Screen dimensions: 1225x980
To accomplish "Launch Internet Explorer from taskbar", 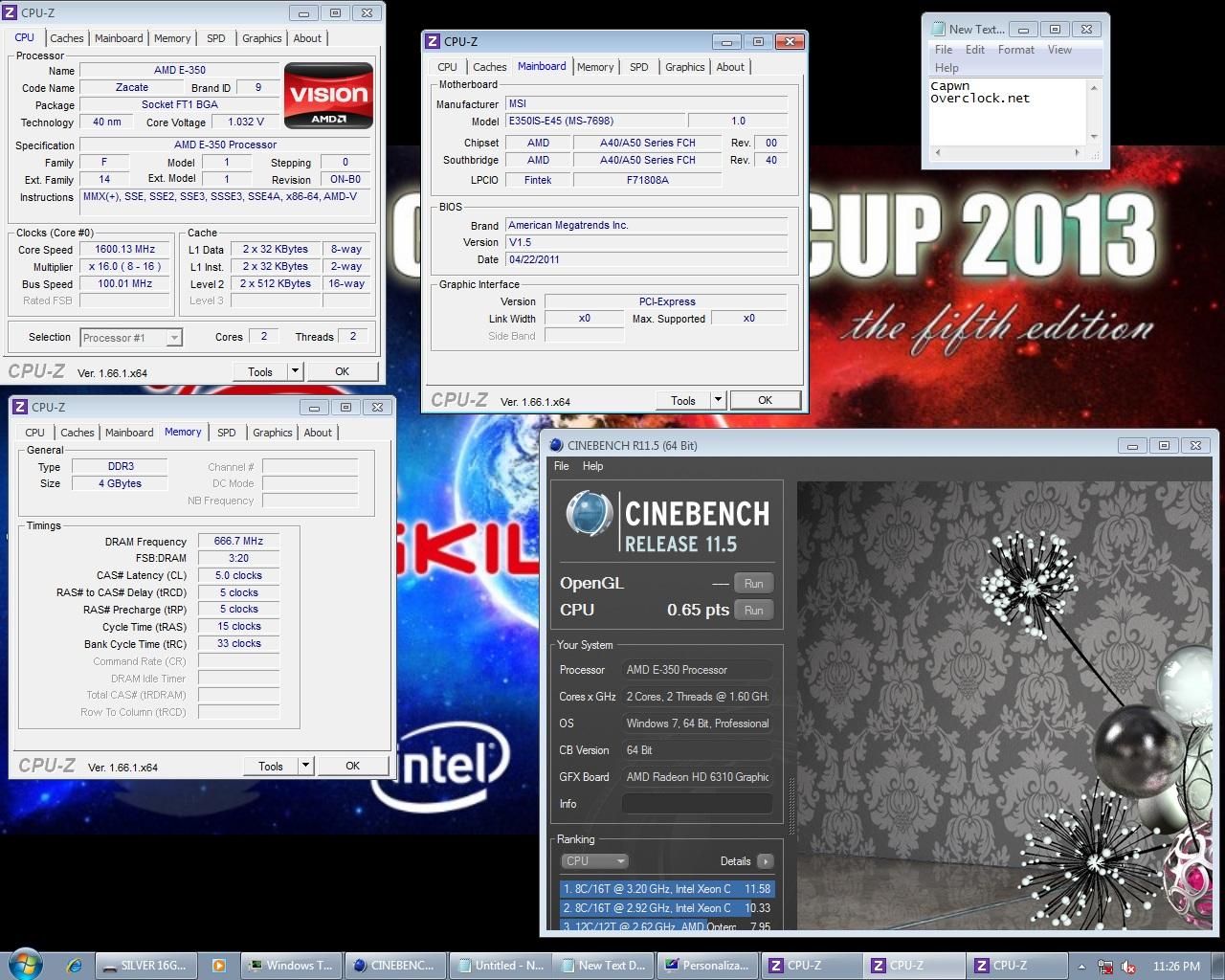I will pyautogui.click(x=76, y=965).
